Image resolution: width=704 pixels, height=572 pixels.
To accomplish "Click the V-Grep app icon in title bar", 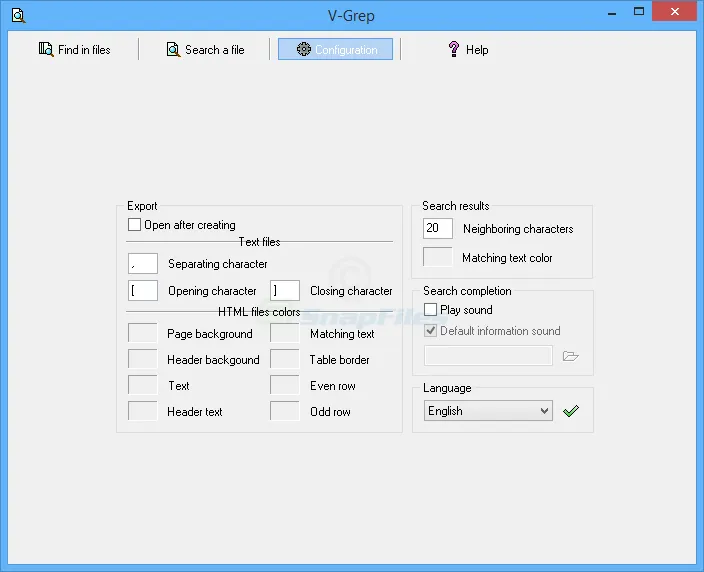I will (x=18, y=16).
